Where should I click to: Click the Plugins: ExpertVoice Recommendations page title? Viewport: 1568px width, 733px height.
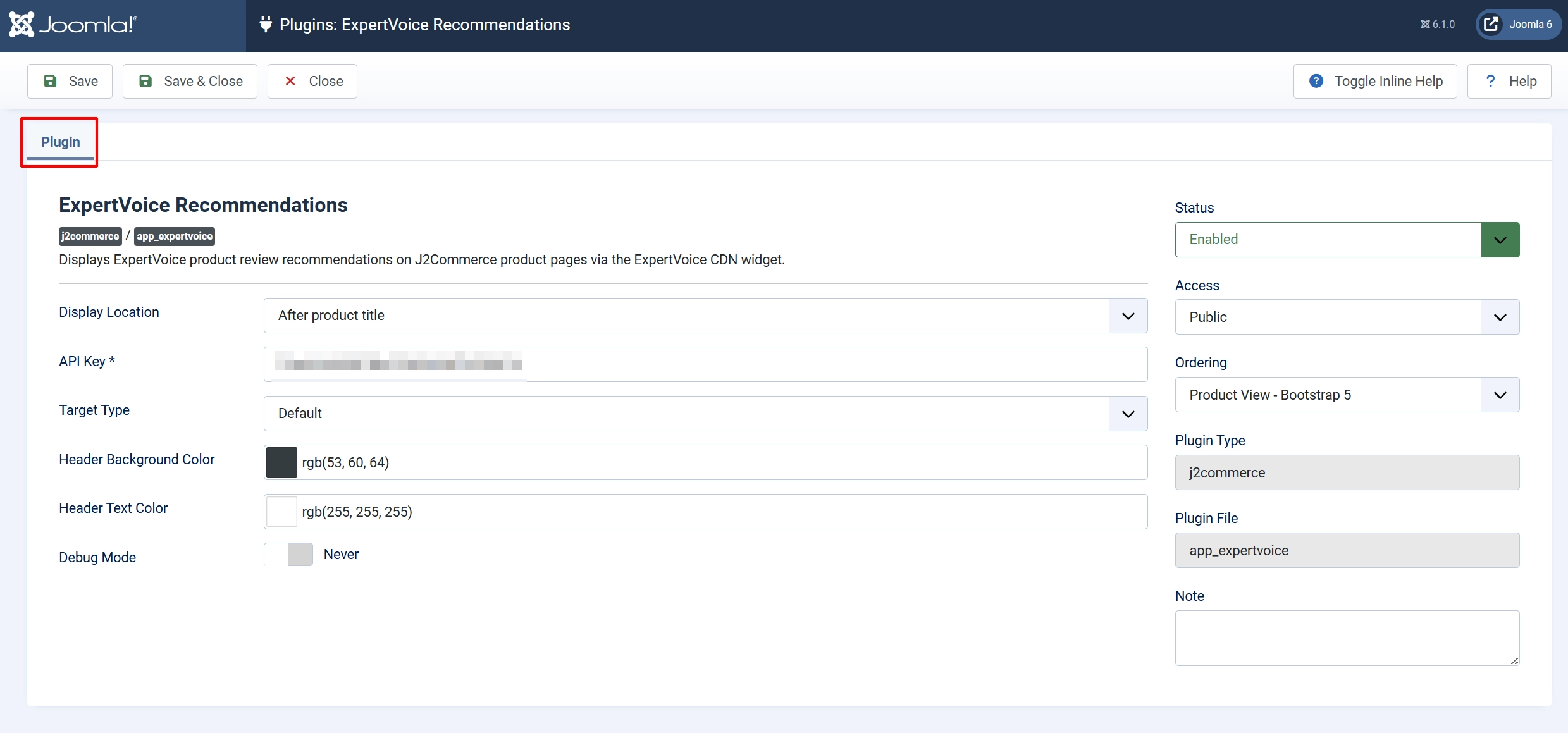coord(425,25)
